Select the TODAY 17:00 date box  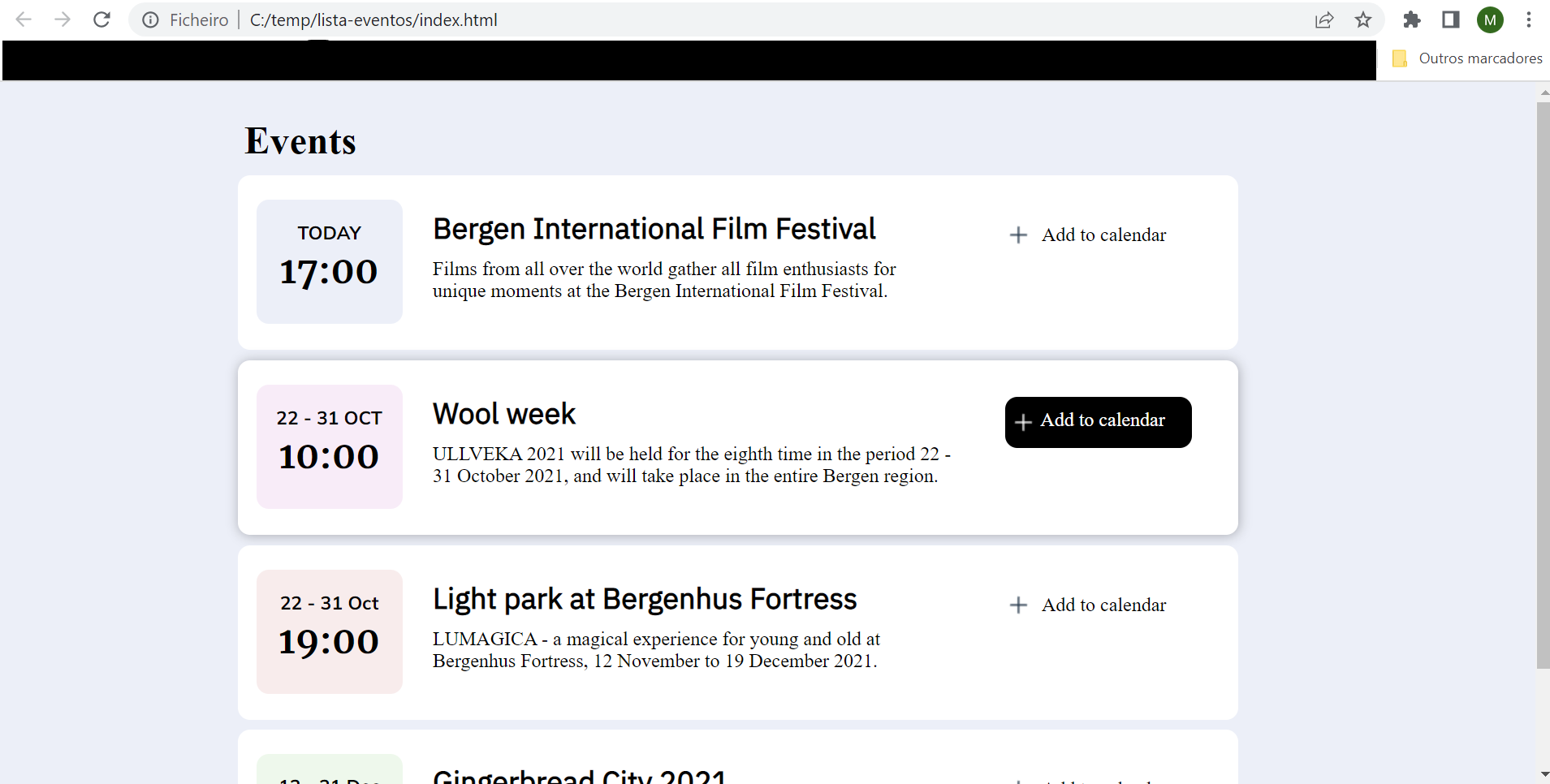coord(330,261)
